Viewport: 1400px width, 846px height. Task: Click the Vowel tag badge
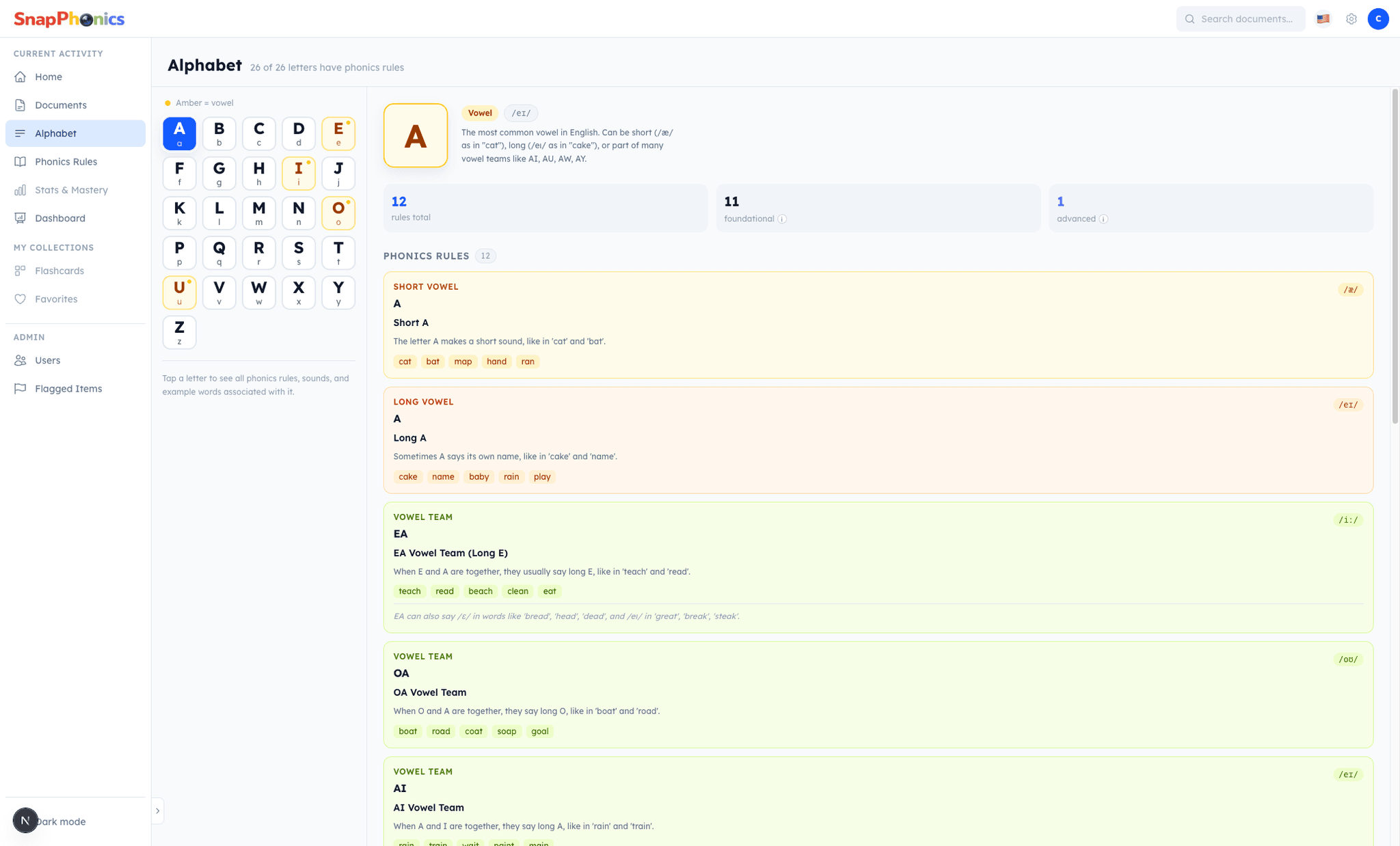480,113
